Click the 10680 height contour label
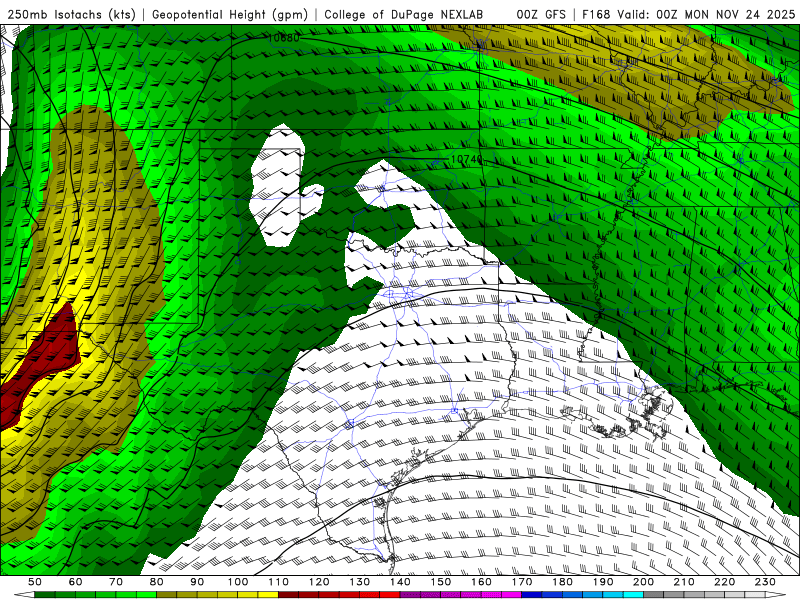Image resolution: width=800 pixels, height=600 pixels. pos(284,38)
